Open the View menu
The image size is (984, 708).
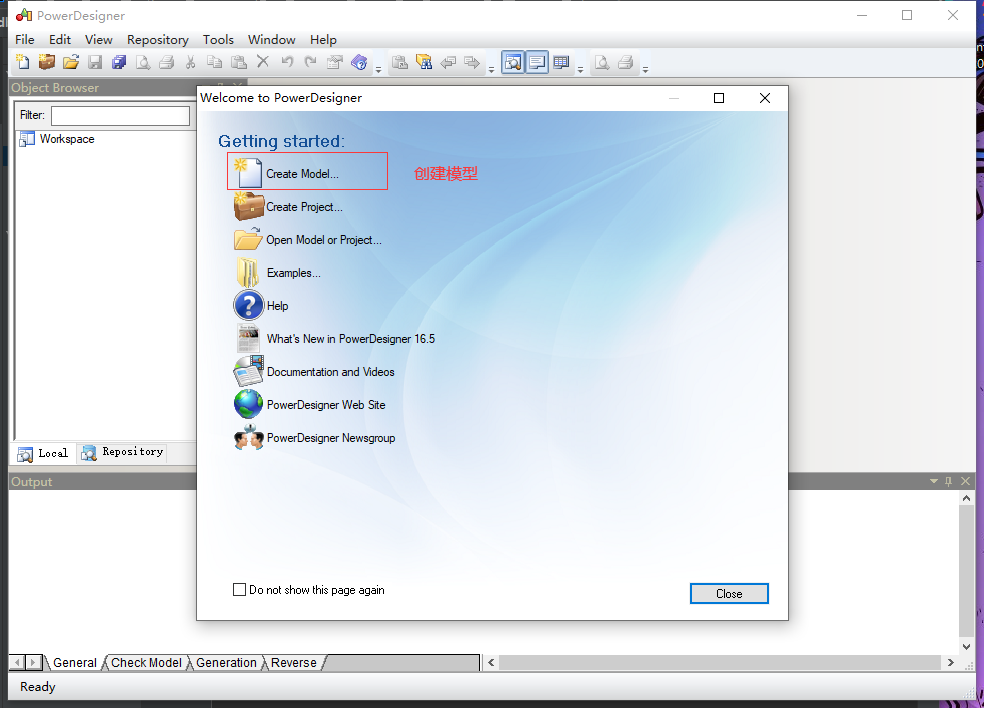(99, 40)
